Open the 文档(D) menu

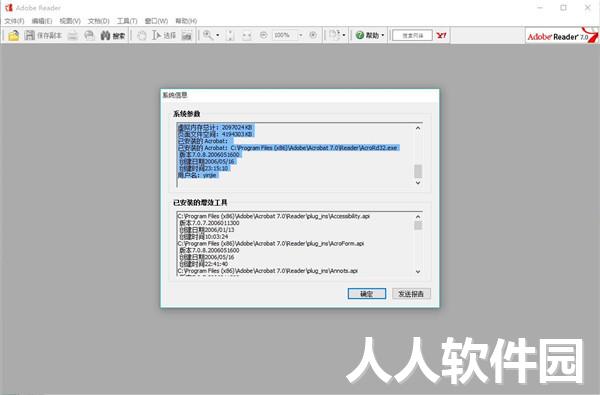click(99, 21)
